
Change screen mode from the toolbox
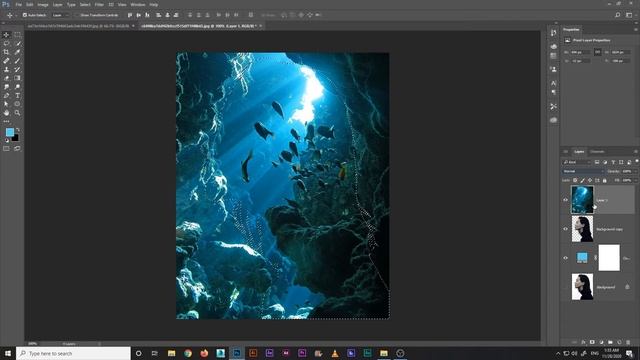coord(17,149)
